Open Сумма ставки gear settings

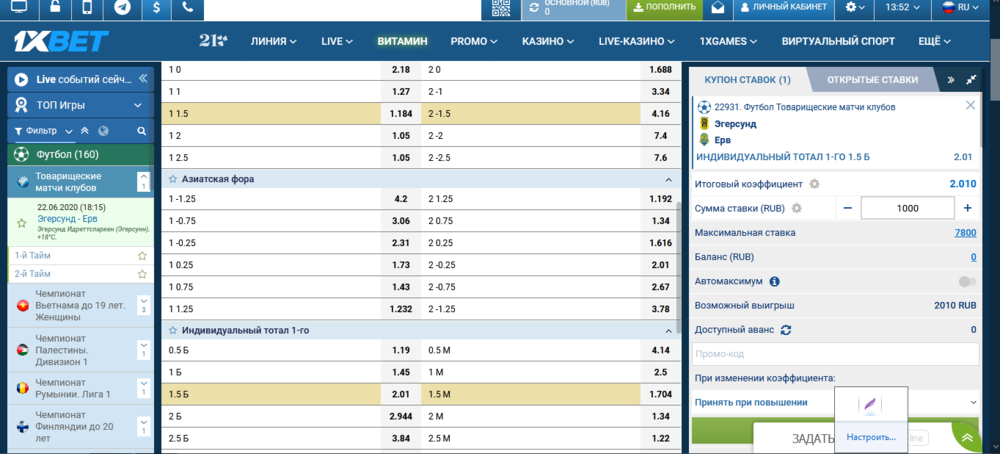coord(797,209)
